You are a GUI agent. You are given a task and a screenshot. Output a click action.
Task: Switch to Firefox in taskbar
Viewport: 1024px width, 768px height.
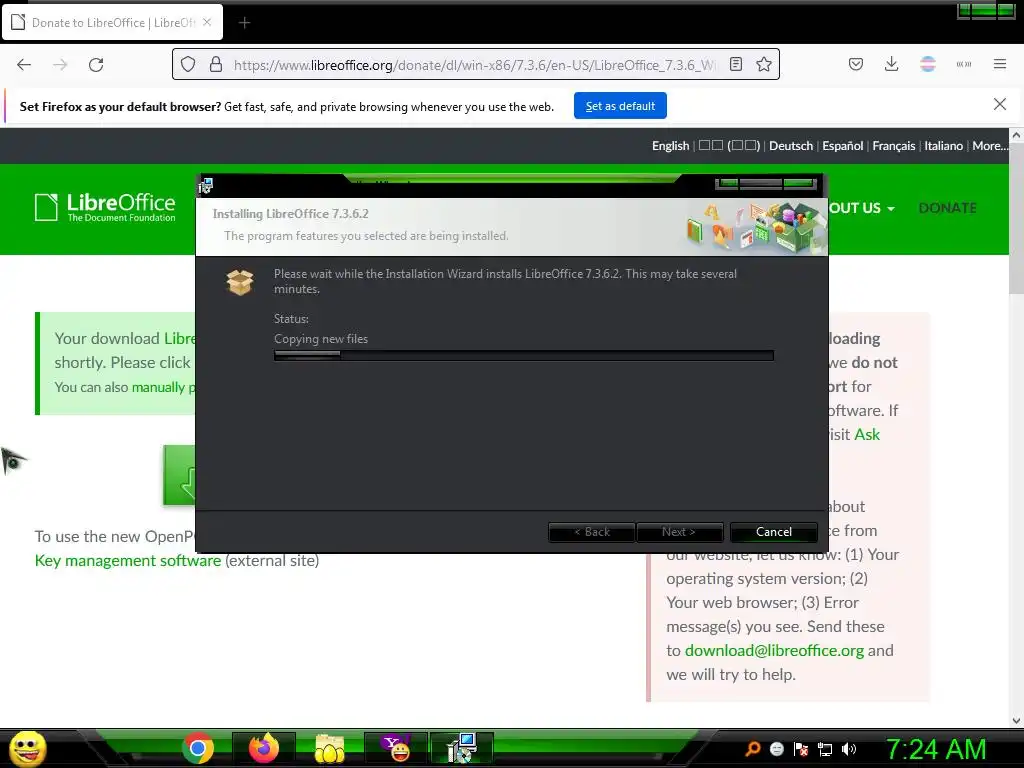tap(264, 748)
